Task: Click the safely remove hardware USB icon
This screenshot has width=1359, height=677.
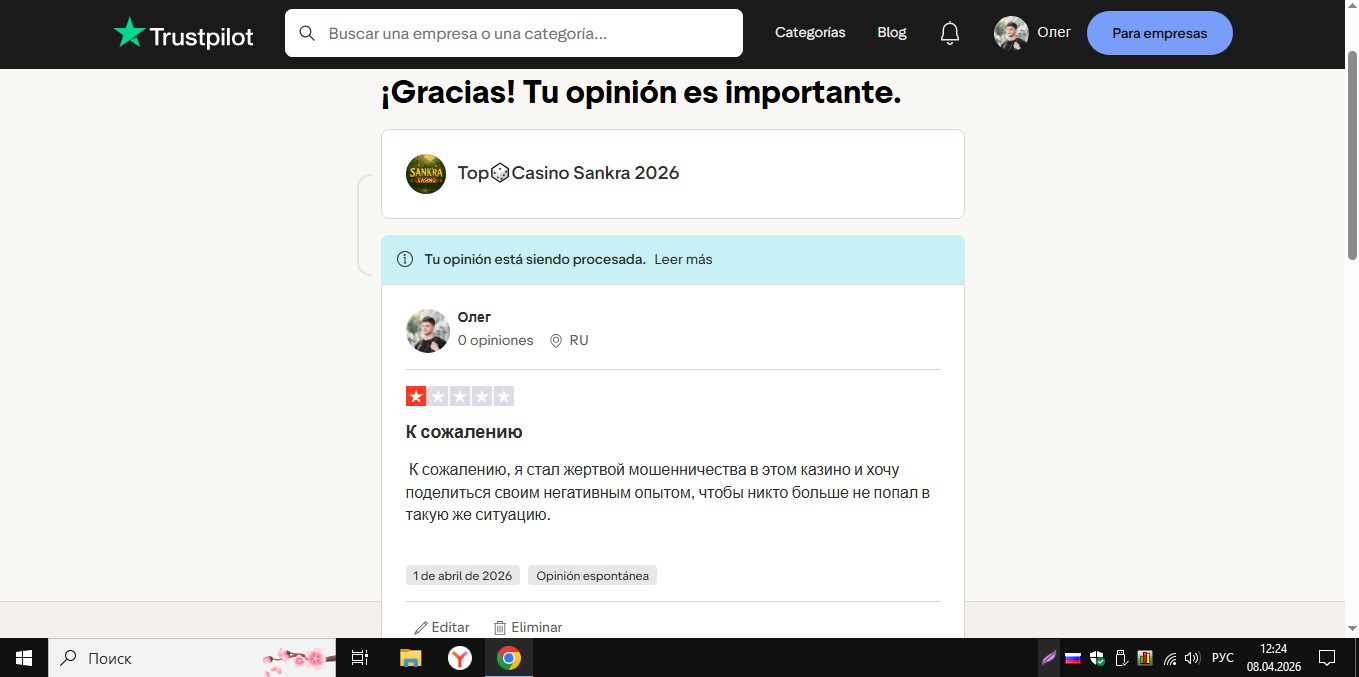Action: [1121, 658]
